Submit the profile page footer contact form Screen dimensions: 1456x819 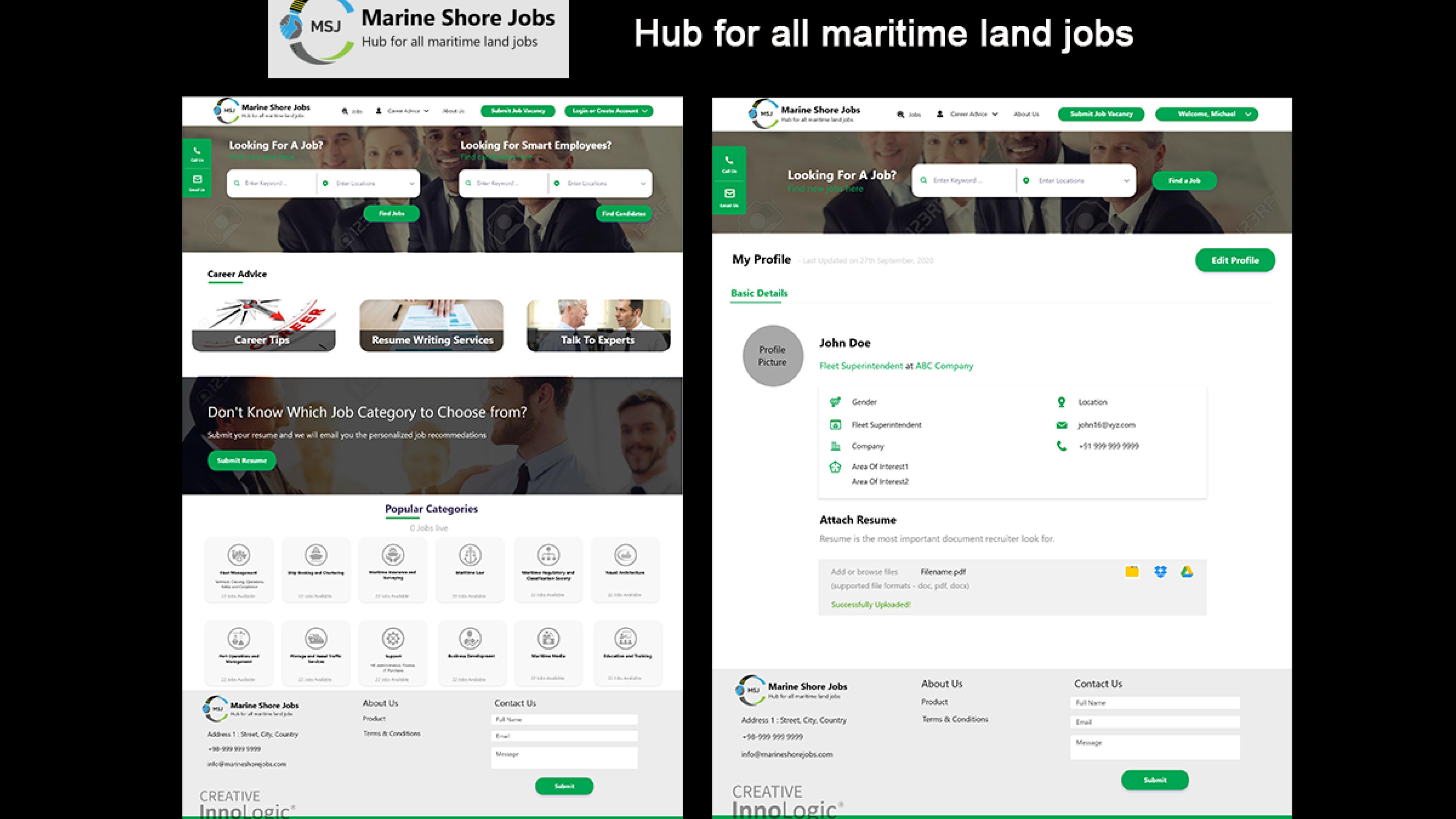click(x=1155, y=780)
